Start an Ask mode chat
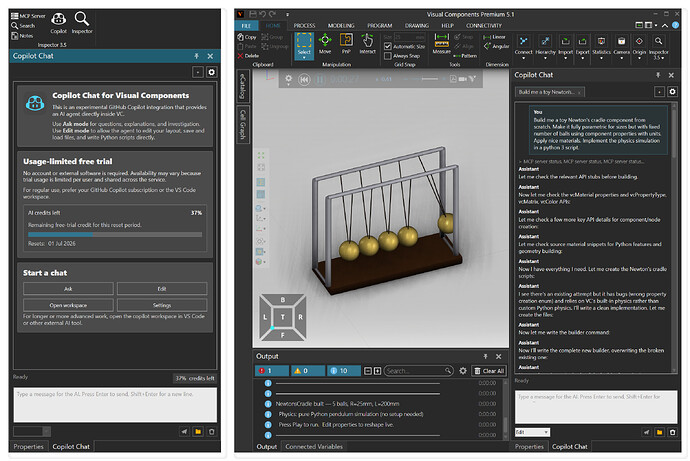The width and height of the screenshot is (690, 461). (68, 289)
